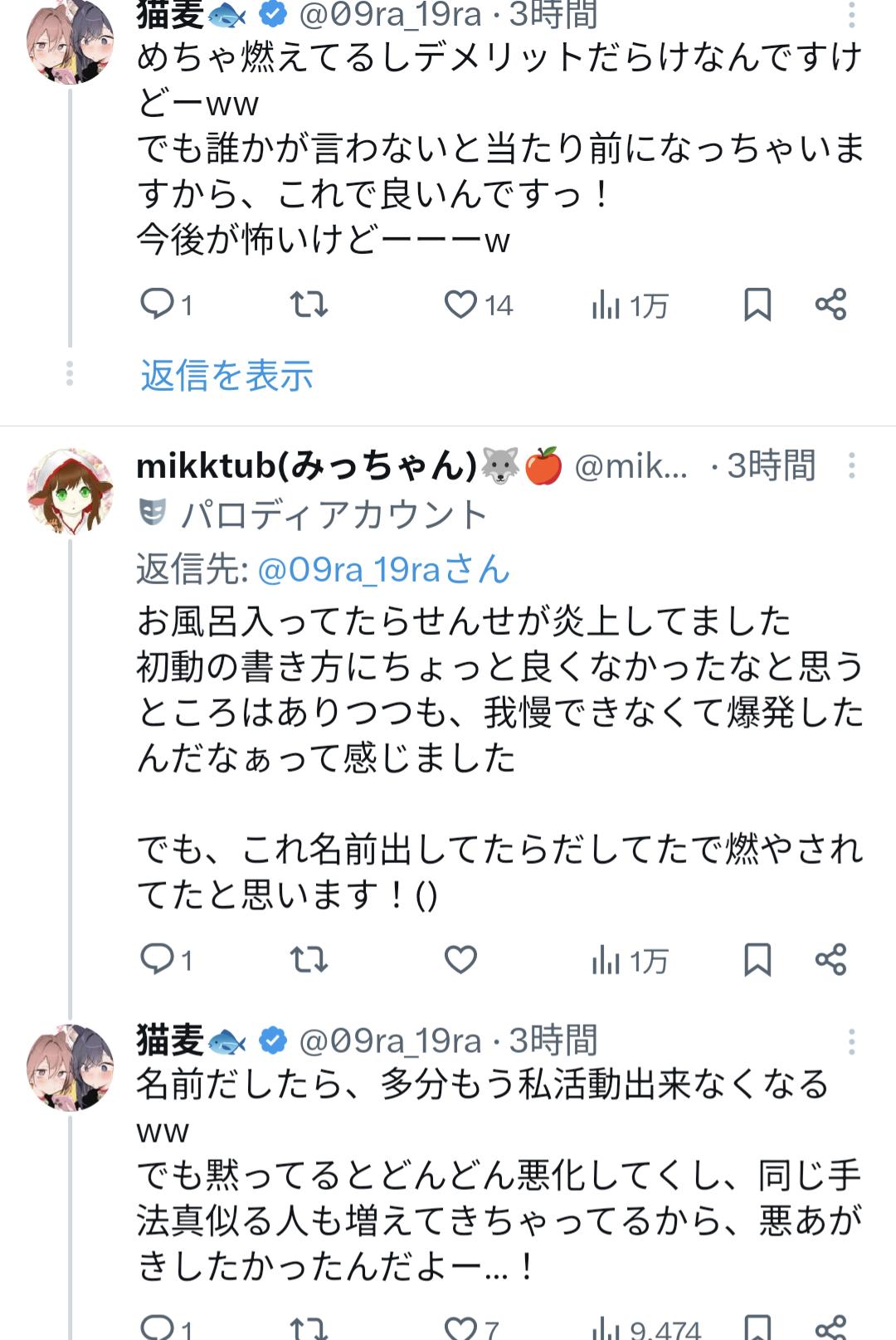Share the first 猫麦 tweet
This screenshot has height=1340, width=896.
(x=830, y=305)
